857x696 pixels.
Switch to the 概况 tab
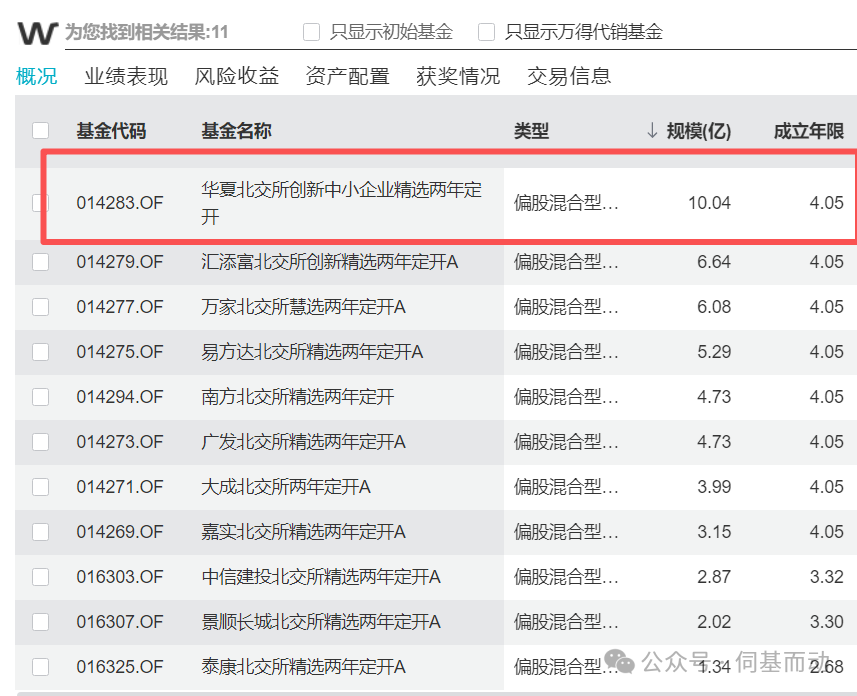(x=37, y=76)
